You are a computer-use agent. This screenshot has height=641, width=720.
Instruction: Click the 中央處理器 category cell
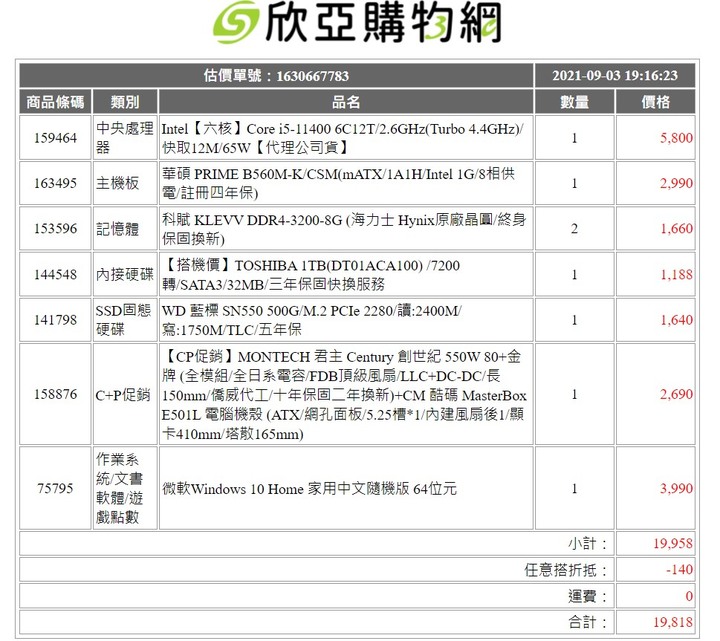click(124, 138)
